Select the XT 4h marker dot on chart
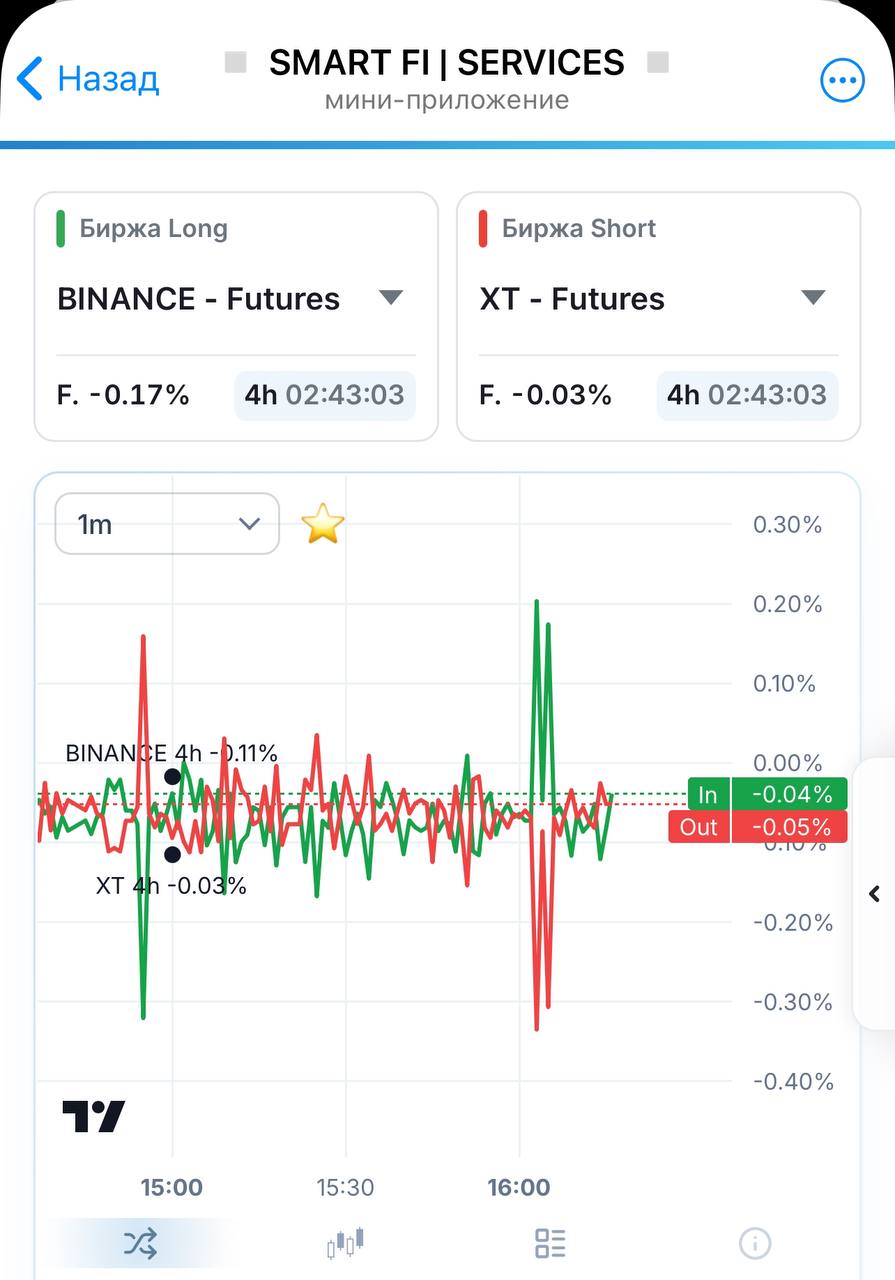895x1280 pixels. pyautogui.click(x=173, y=854)
